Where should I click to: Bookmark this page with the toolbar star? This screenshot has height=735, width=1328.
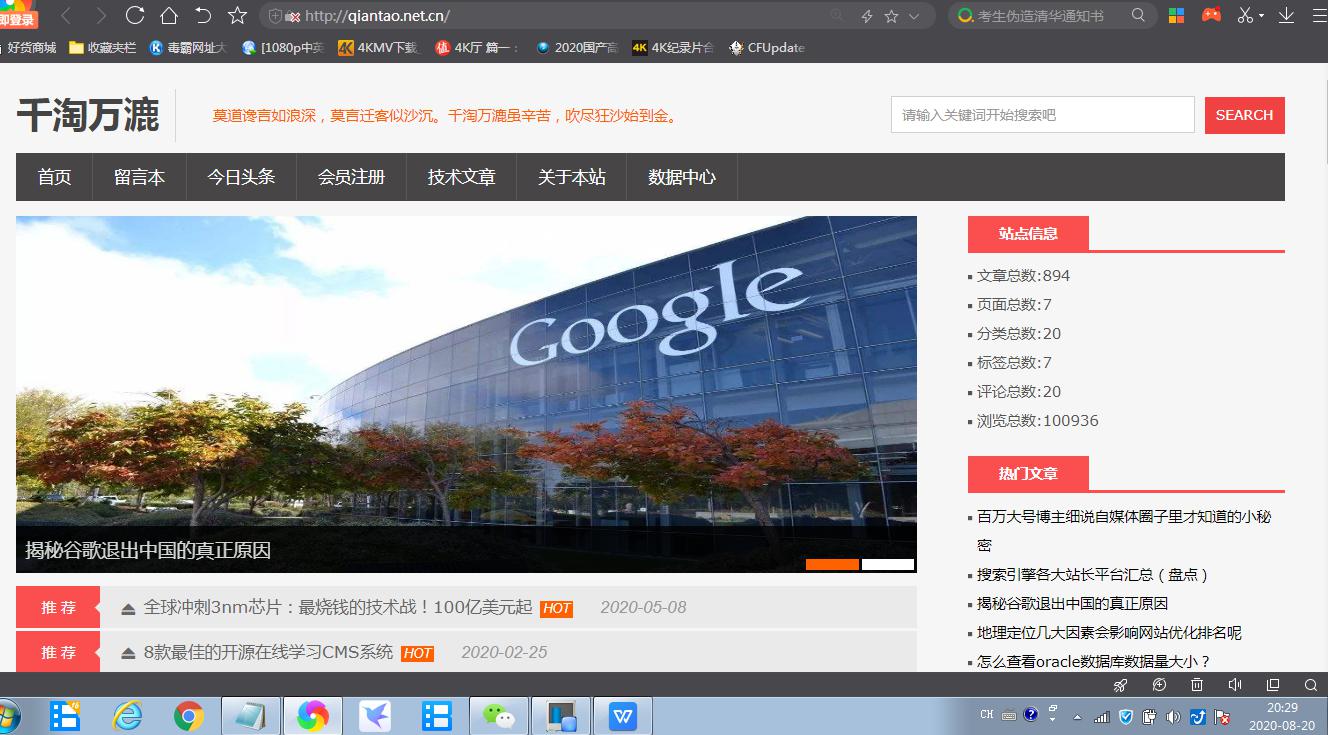coord(237,15)
